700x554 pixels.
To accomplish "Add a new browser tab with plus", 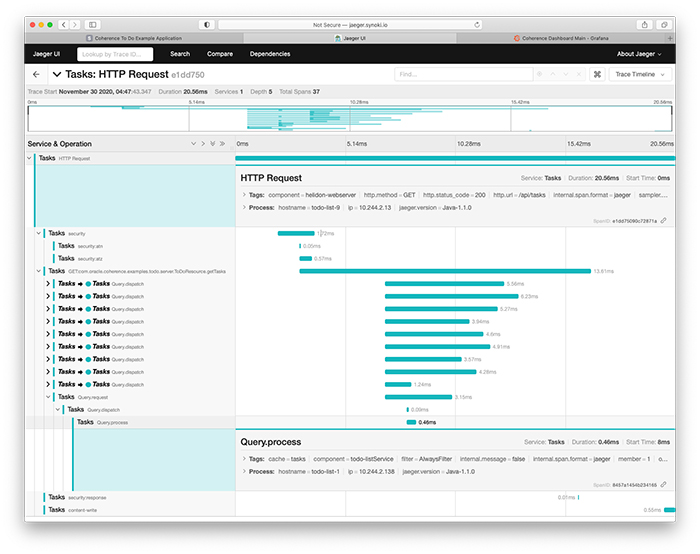I will pyautogui.click(x=670, y=38).
